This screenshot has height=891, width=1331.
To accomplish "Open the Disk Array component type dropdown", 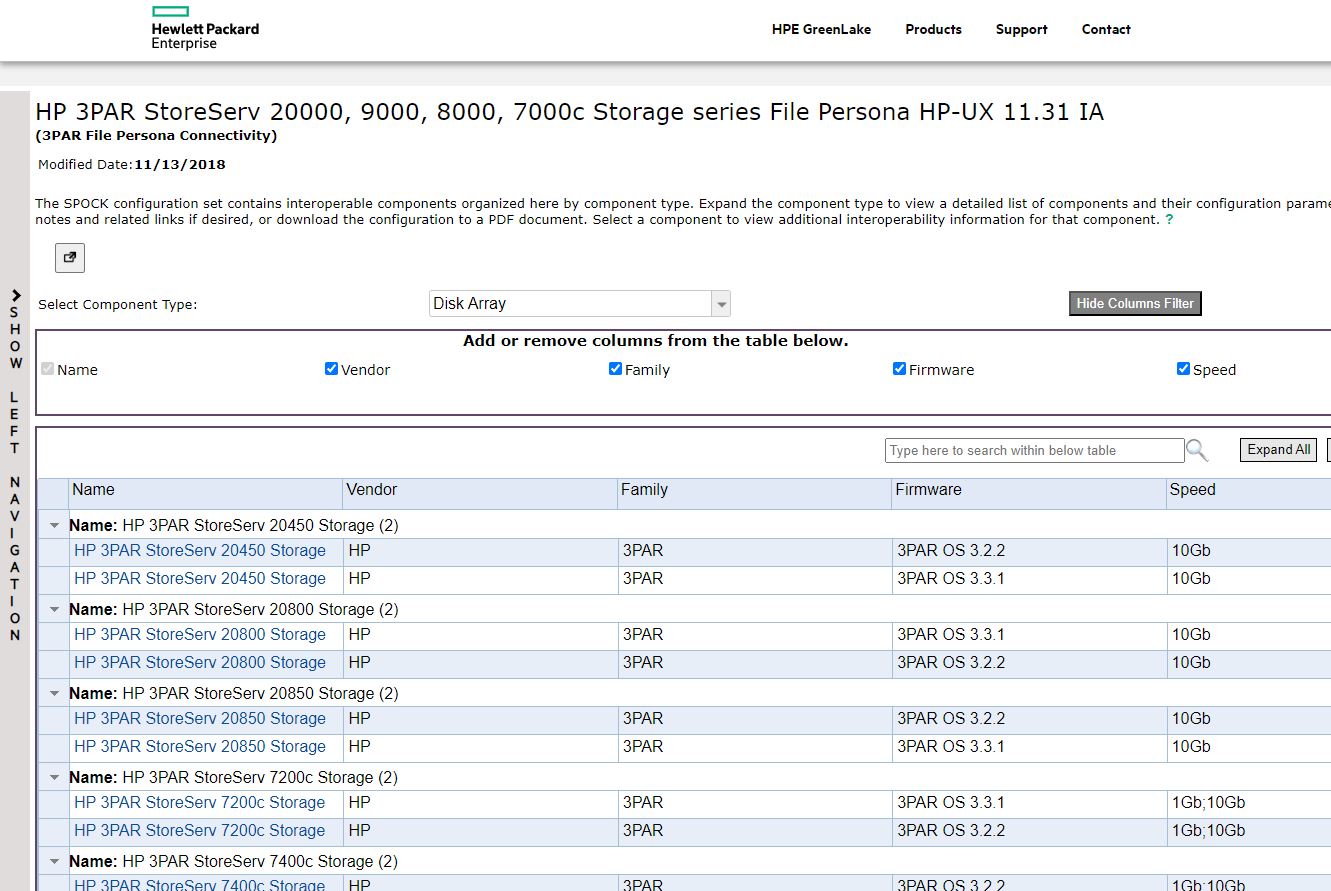I will [x=580, y=304].
